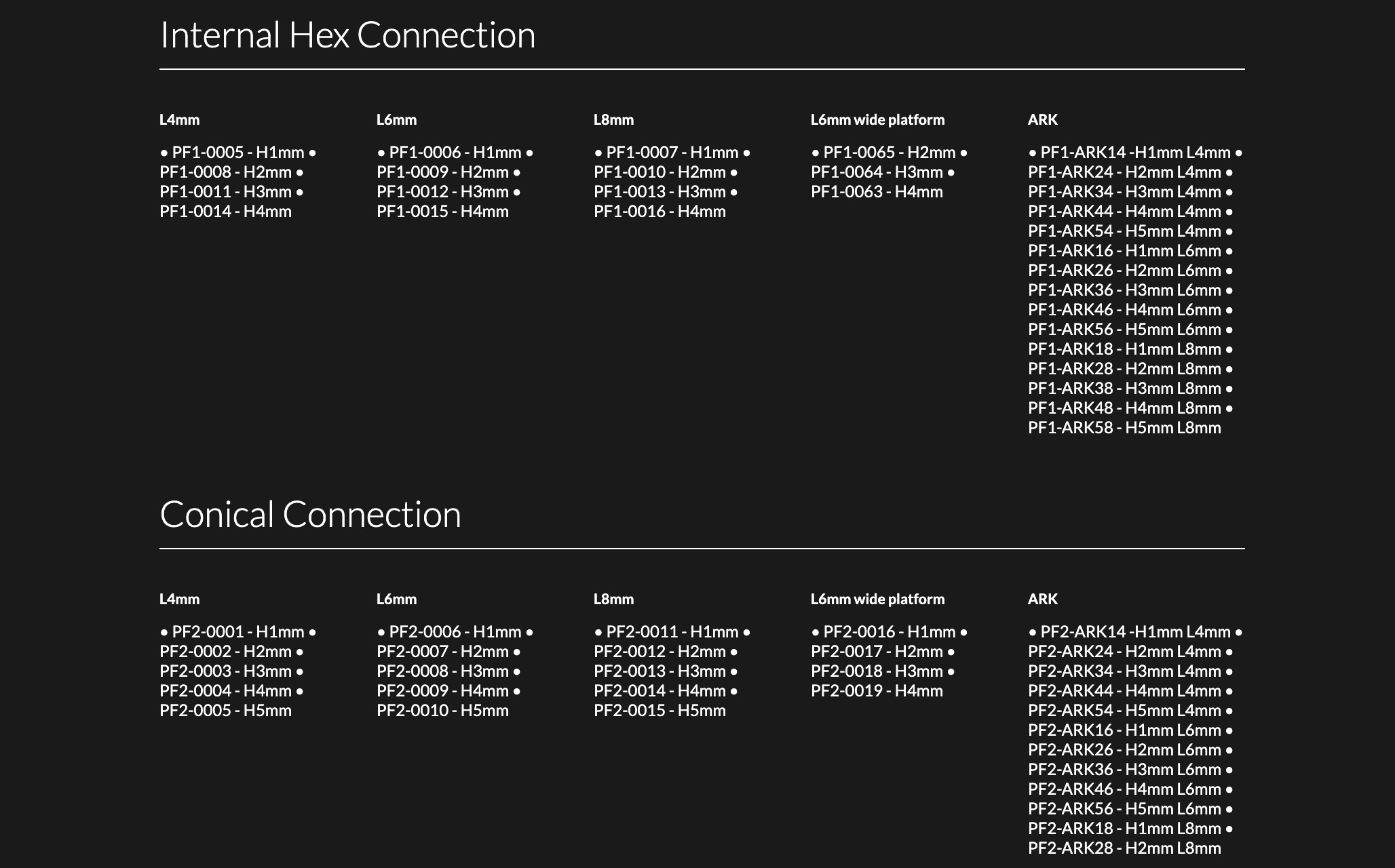Click the L6mm wide platform heading in Internal Hex
Image resolution: width=1395 pixels, height=868 pixels.
coord(877,120)
